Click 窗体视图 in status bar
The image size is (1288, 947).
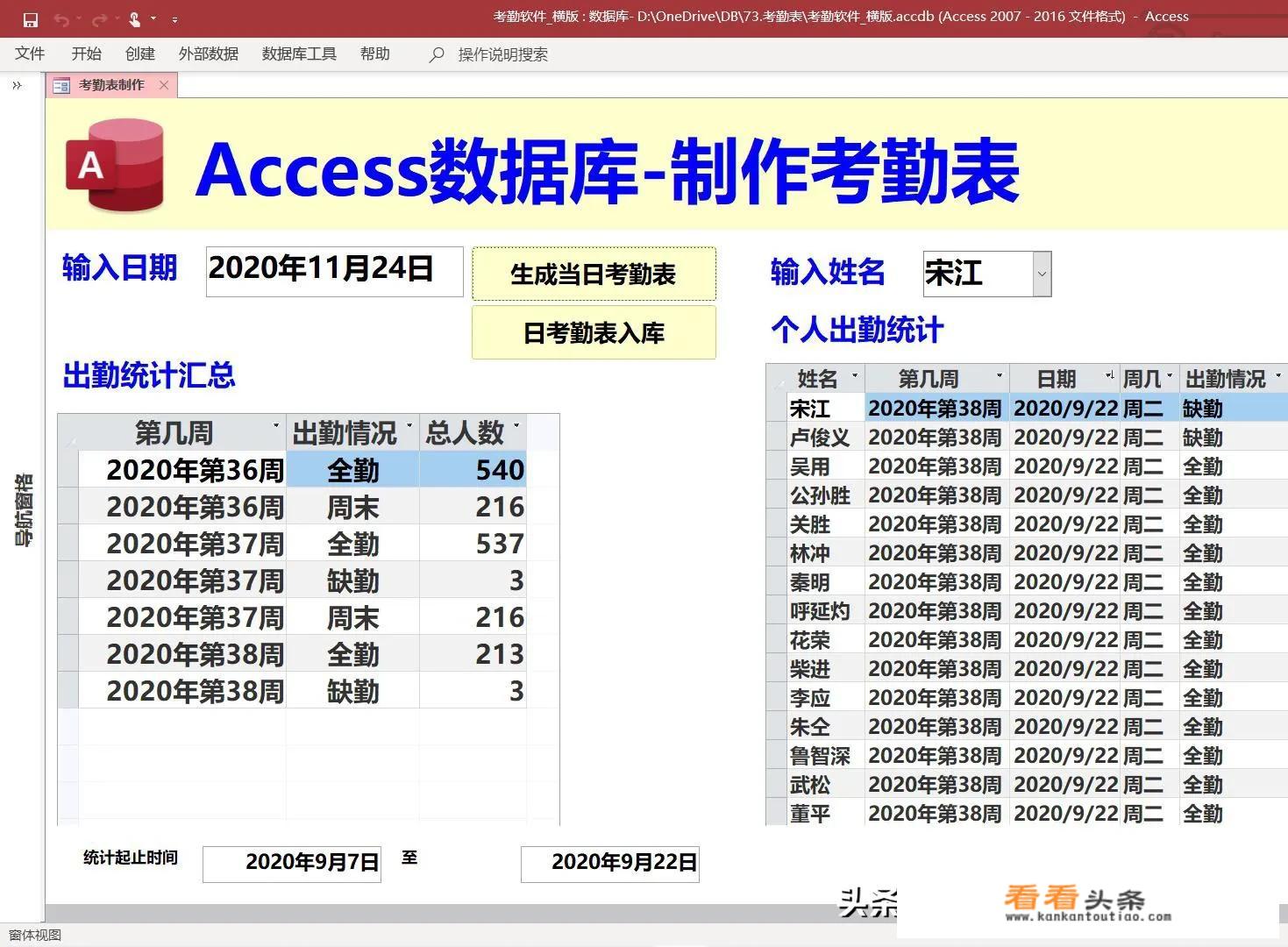coord(36,935)
